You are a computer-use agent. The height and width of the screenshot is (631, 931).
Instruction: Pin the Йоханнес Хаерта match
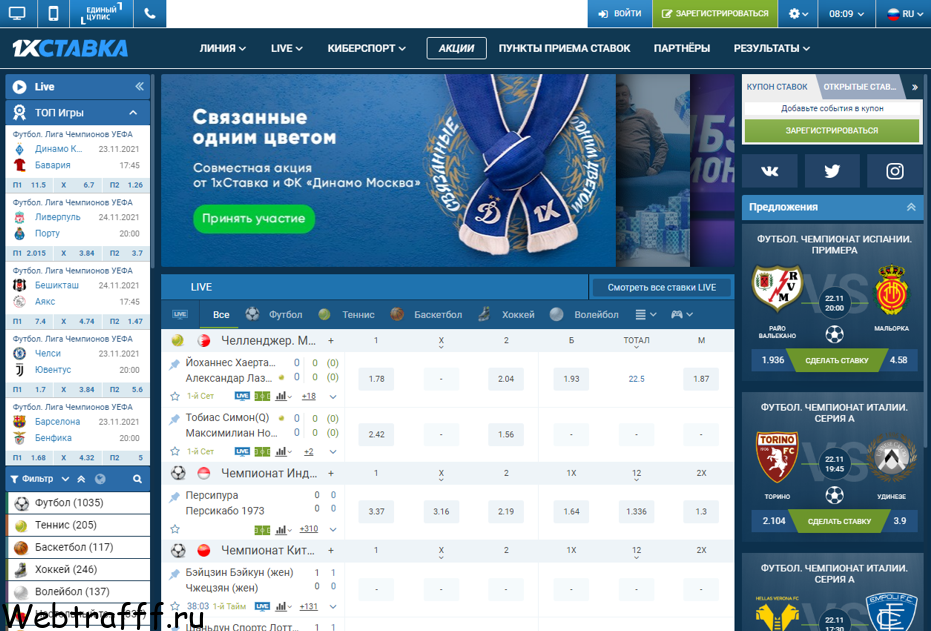(174, 364)
